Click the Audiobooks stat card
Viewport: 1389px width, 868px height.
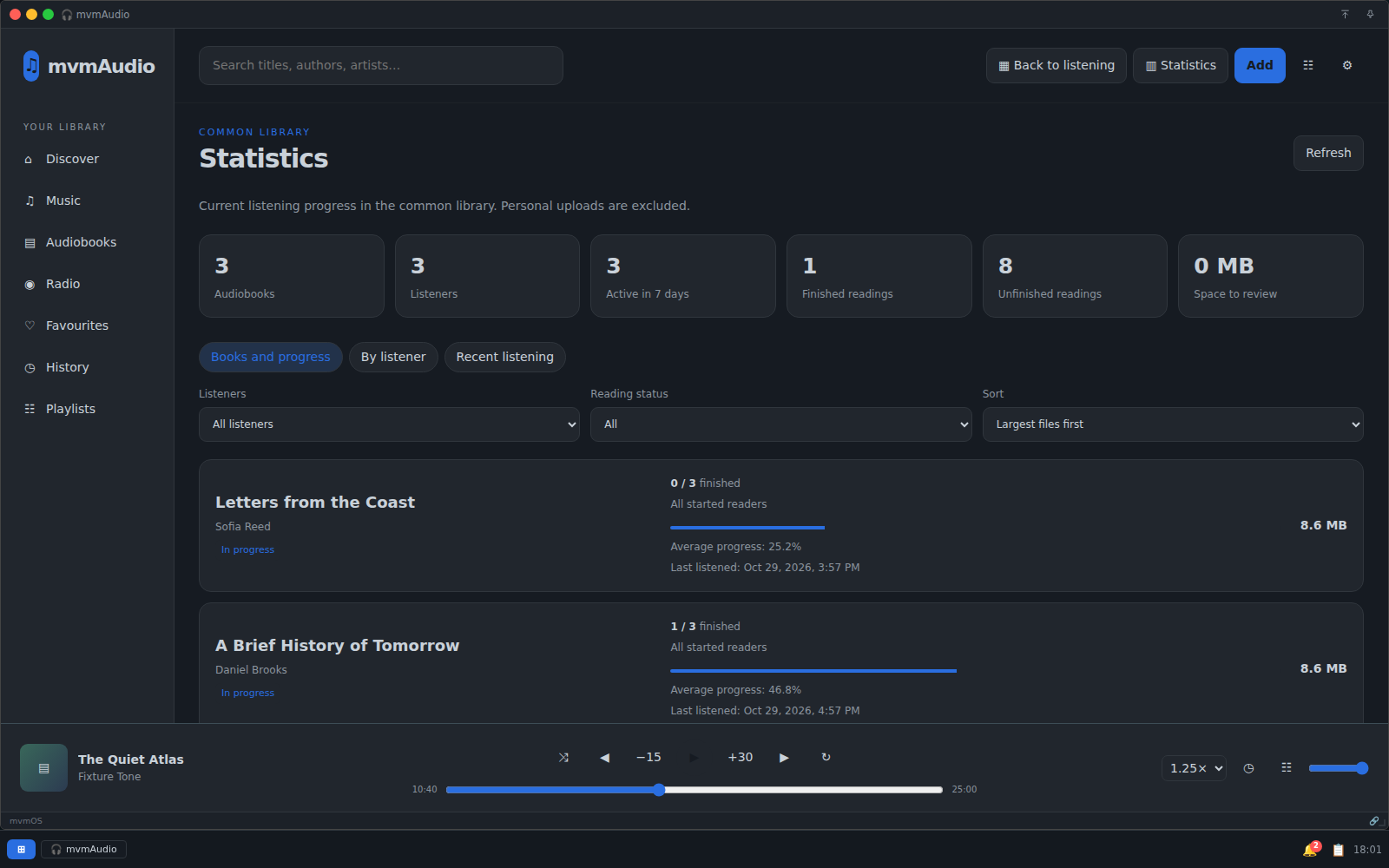[292, 276]
